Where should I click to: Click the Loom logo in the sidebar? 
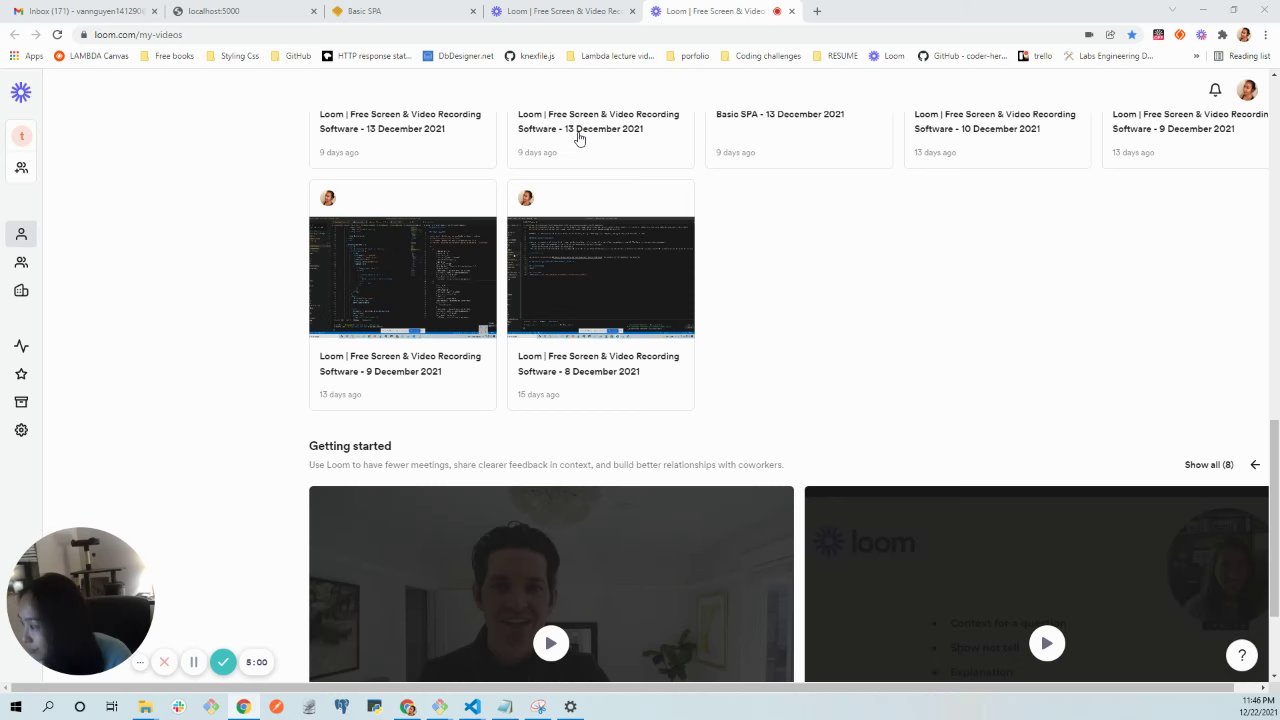pyautogui.click(x=21, y=92)
